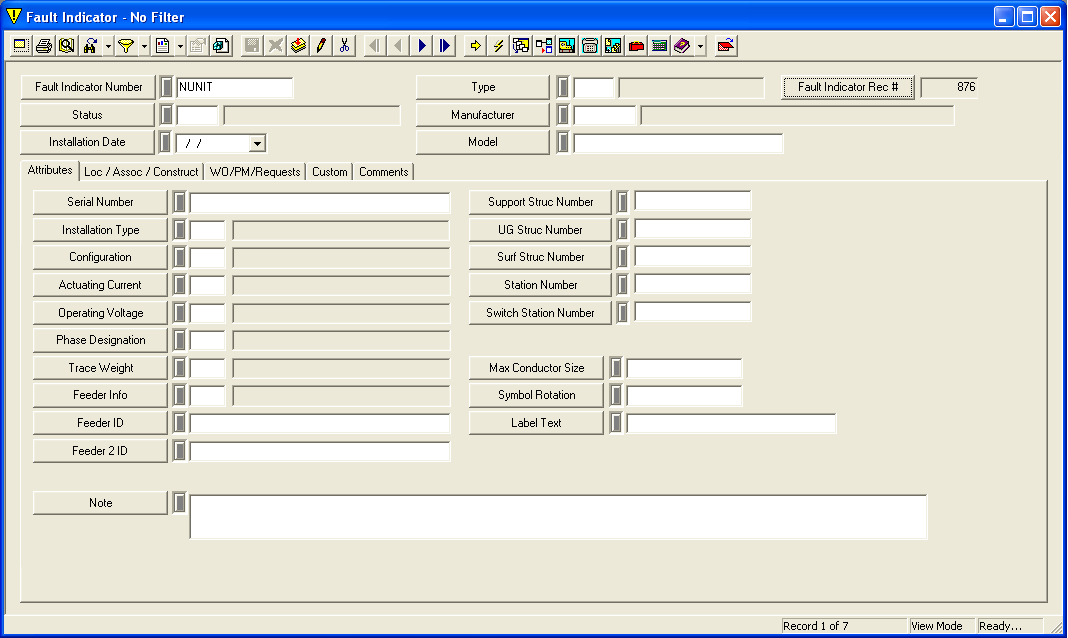Click the purple book icon

coord(682,46)
